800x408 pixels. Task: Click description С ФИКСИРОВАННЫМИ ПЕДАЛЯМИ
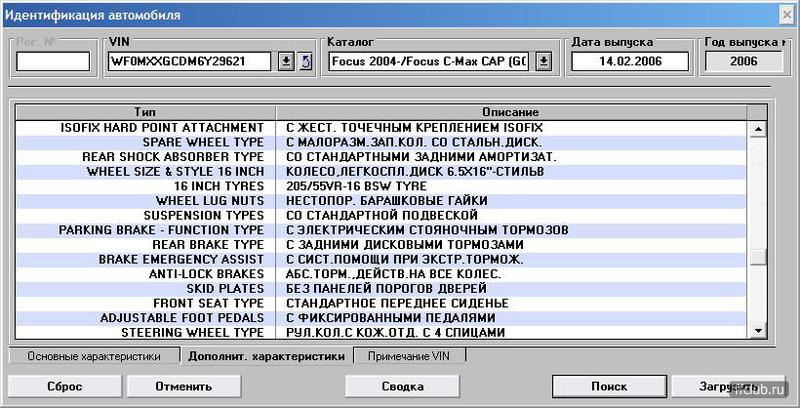(390, 318)
